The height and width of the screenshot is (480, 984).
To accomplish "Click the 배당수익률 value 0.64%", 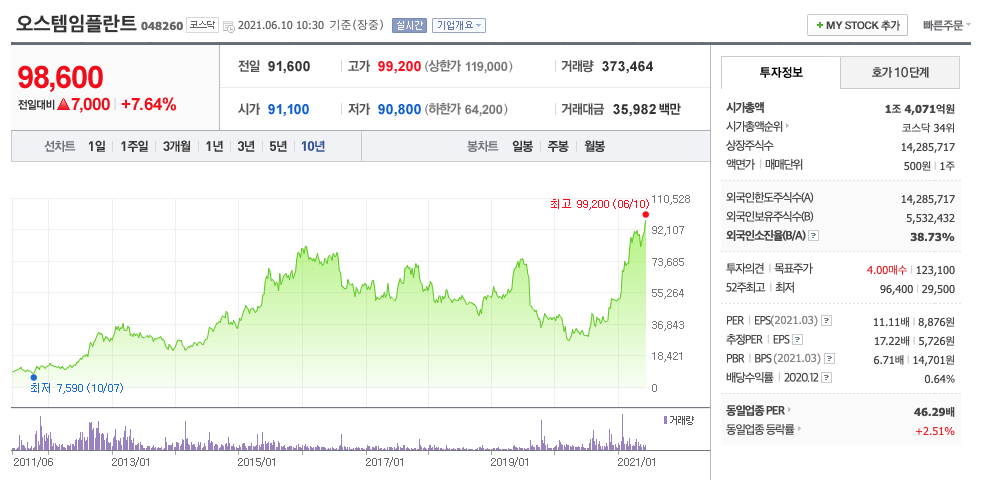I will (939, 379).
